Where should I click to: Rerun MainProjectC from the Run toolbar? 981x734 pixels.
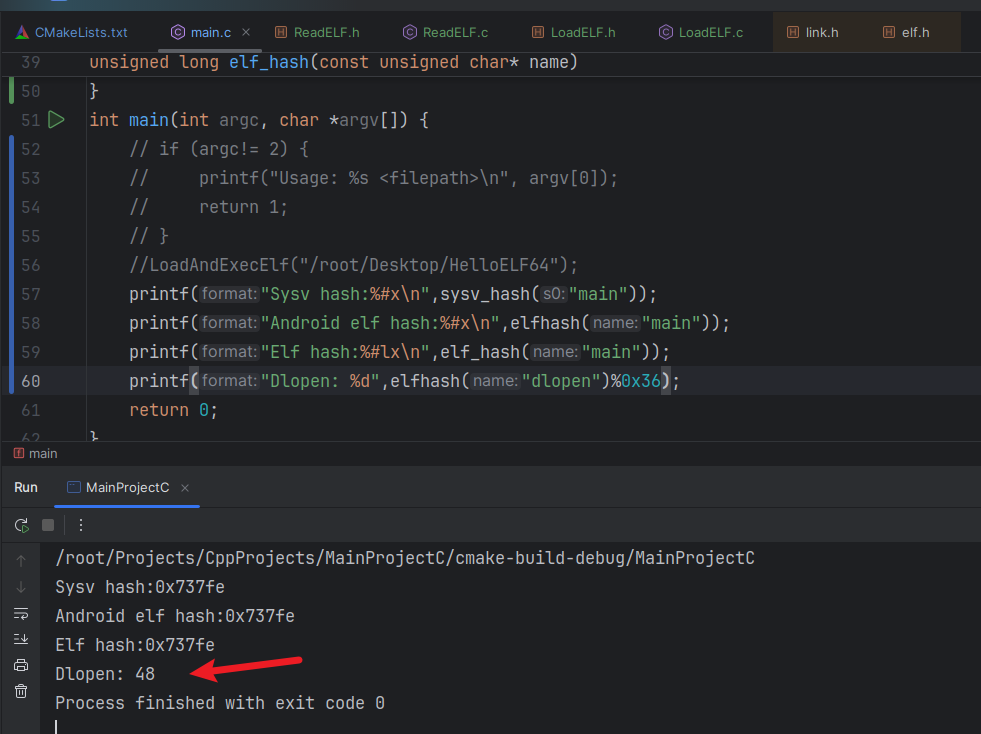21,525
